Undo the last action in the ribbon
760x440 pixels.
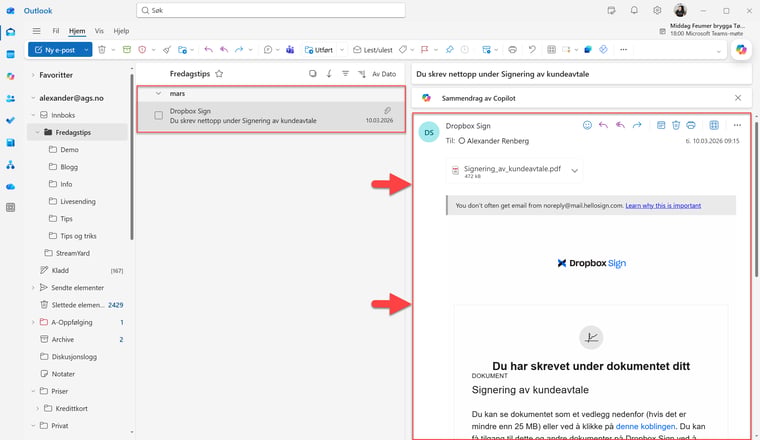(532, 49)
